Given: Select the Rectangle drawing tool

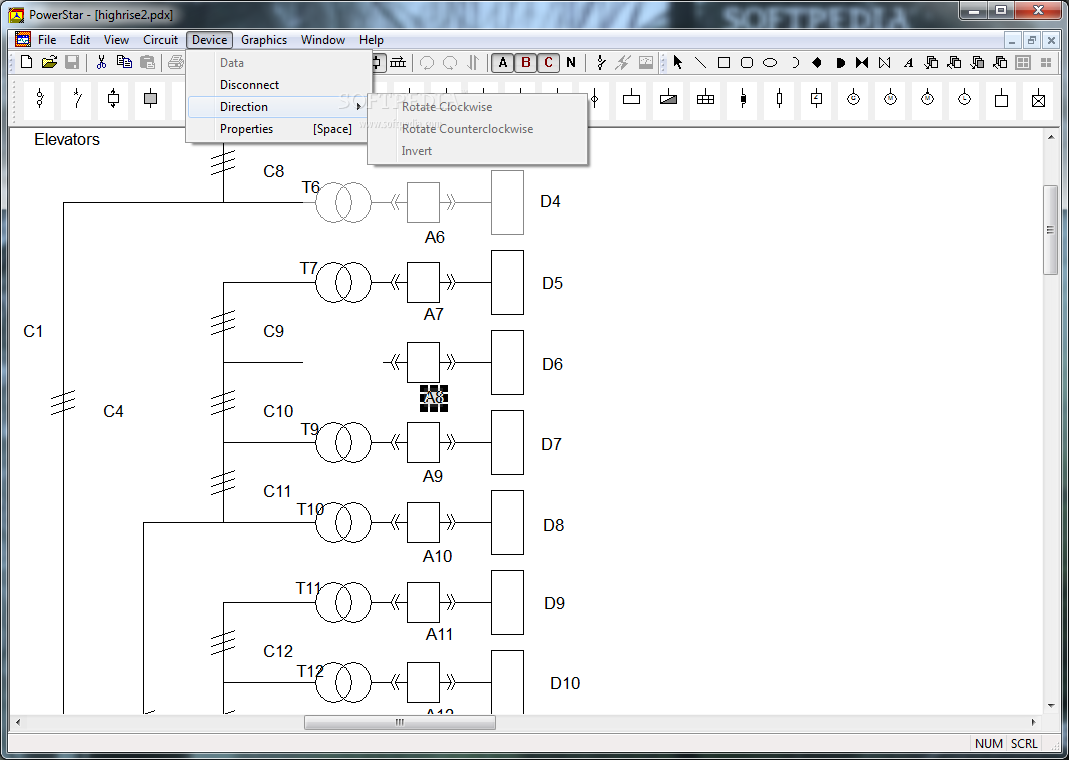Looking at the screenshot, I should [x=724, y=63].
